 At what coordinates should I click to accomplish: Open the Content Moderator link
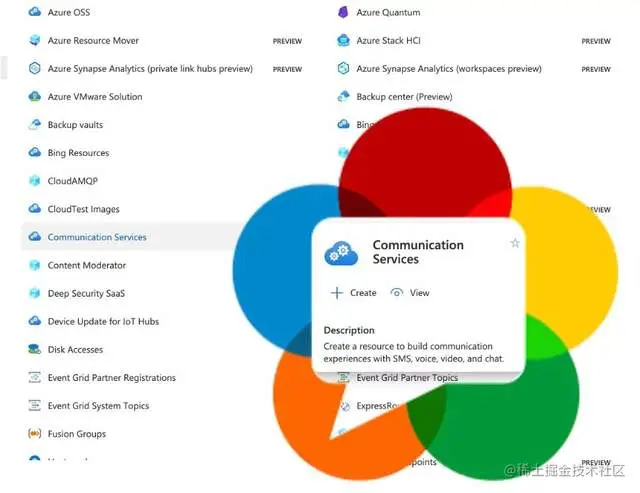point(87,265)
